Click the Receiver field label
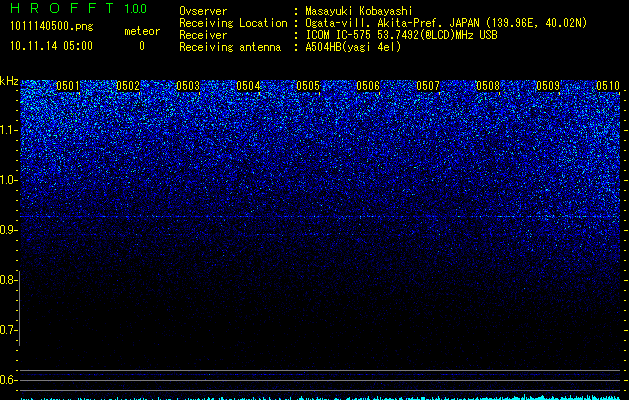This screenshot has height=400, width=629. [203, 35]
